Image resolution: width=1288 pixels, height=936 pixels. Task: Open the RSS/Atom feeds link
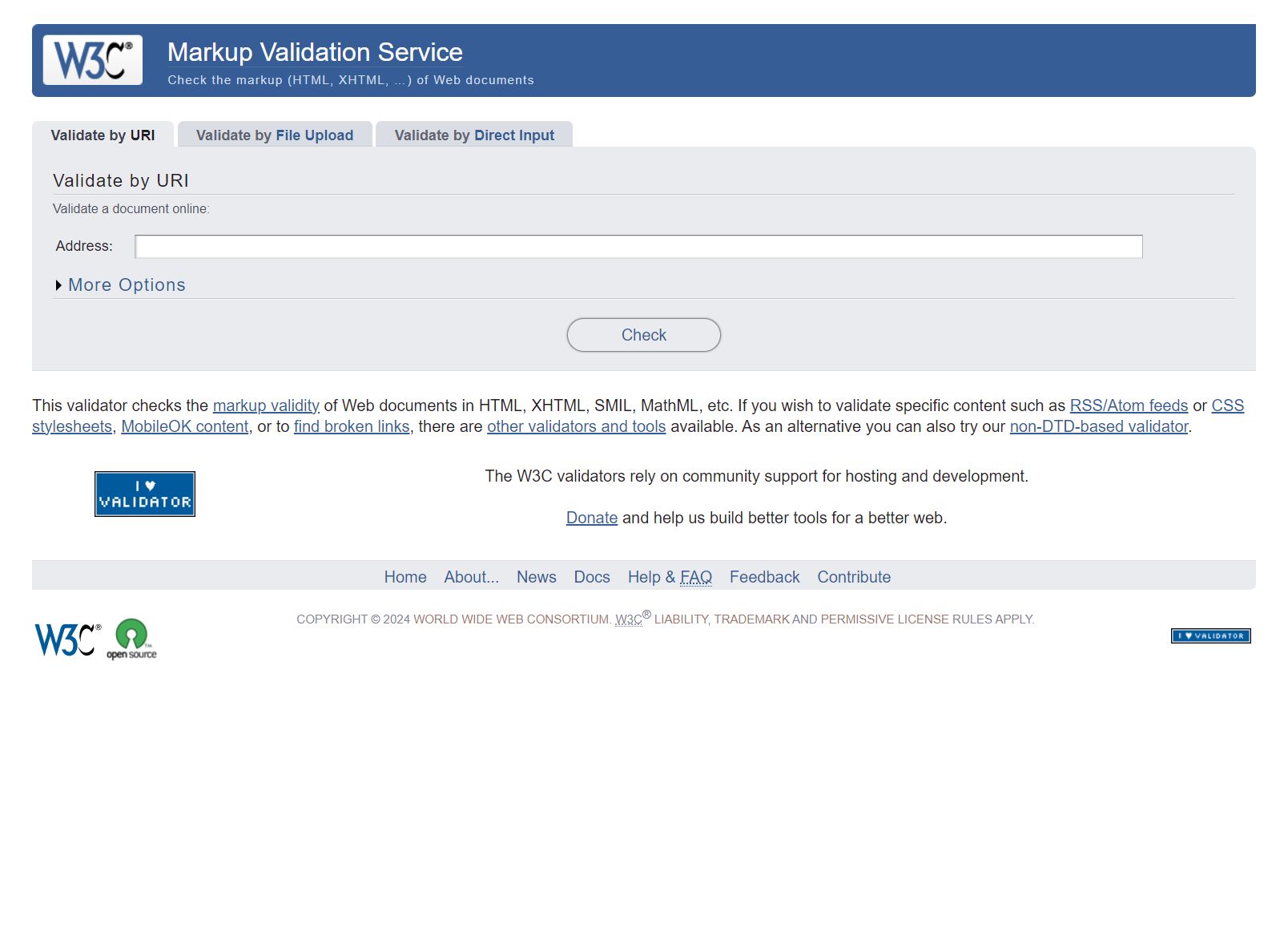click(x=1129, y=405)
